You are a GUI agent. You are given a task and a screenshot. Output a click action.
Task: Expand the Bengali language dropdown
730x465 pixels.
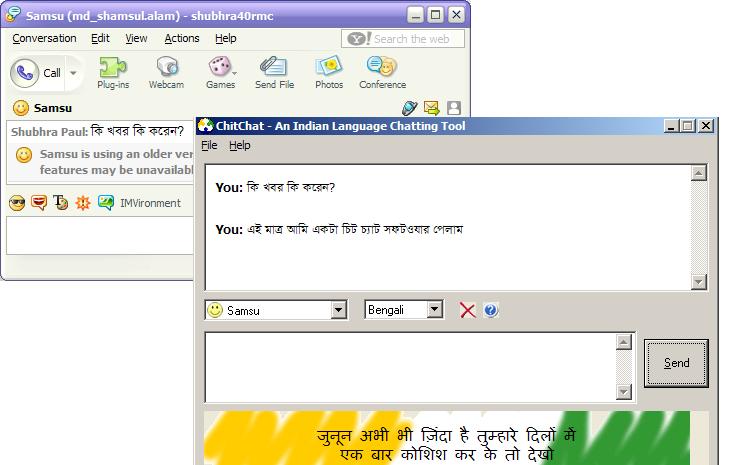pos(434,309)
